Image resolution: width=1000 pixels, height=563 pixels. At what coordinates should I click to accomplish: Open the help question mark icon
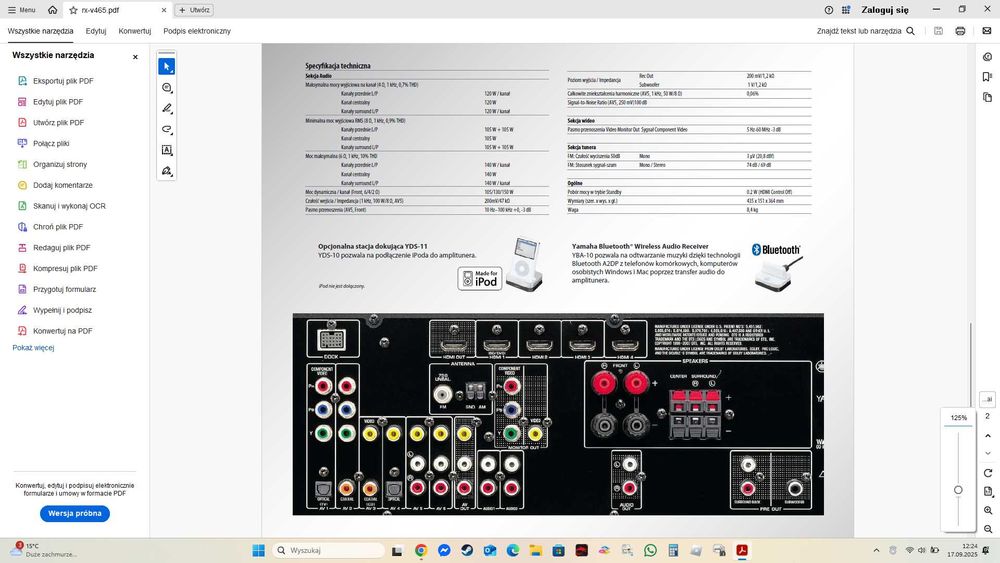(828, 10)
